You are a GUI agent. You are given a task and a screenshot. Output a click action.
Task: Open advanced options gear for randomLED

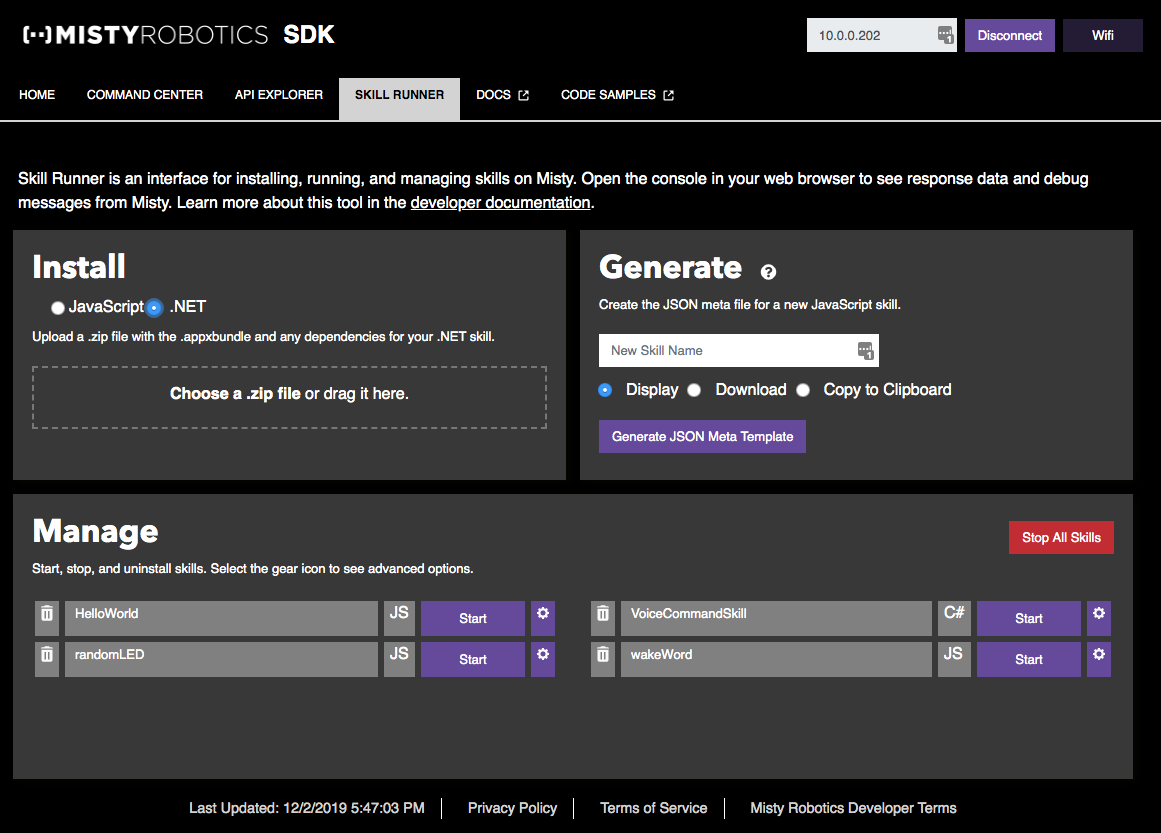pyautogui.click(x=542, y=658)
